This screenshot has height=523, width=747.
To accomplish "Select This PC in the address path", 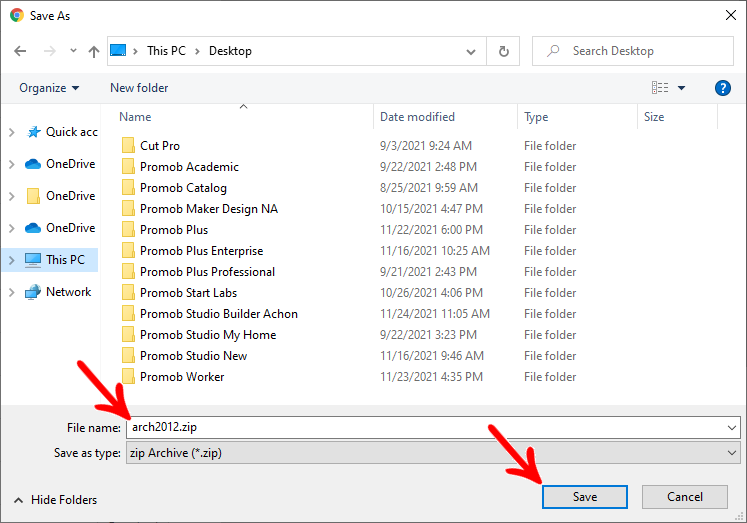I will coord(166,51).
